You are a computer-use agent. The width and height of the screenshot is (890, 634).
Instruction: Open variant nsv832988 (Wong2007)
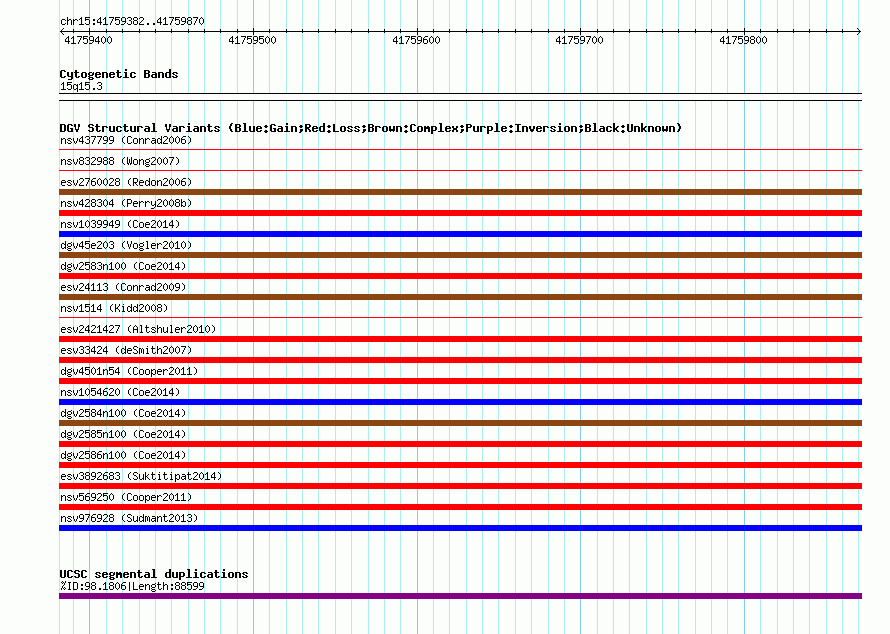tap(120, 161)
